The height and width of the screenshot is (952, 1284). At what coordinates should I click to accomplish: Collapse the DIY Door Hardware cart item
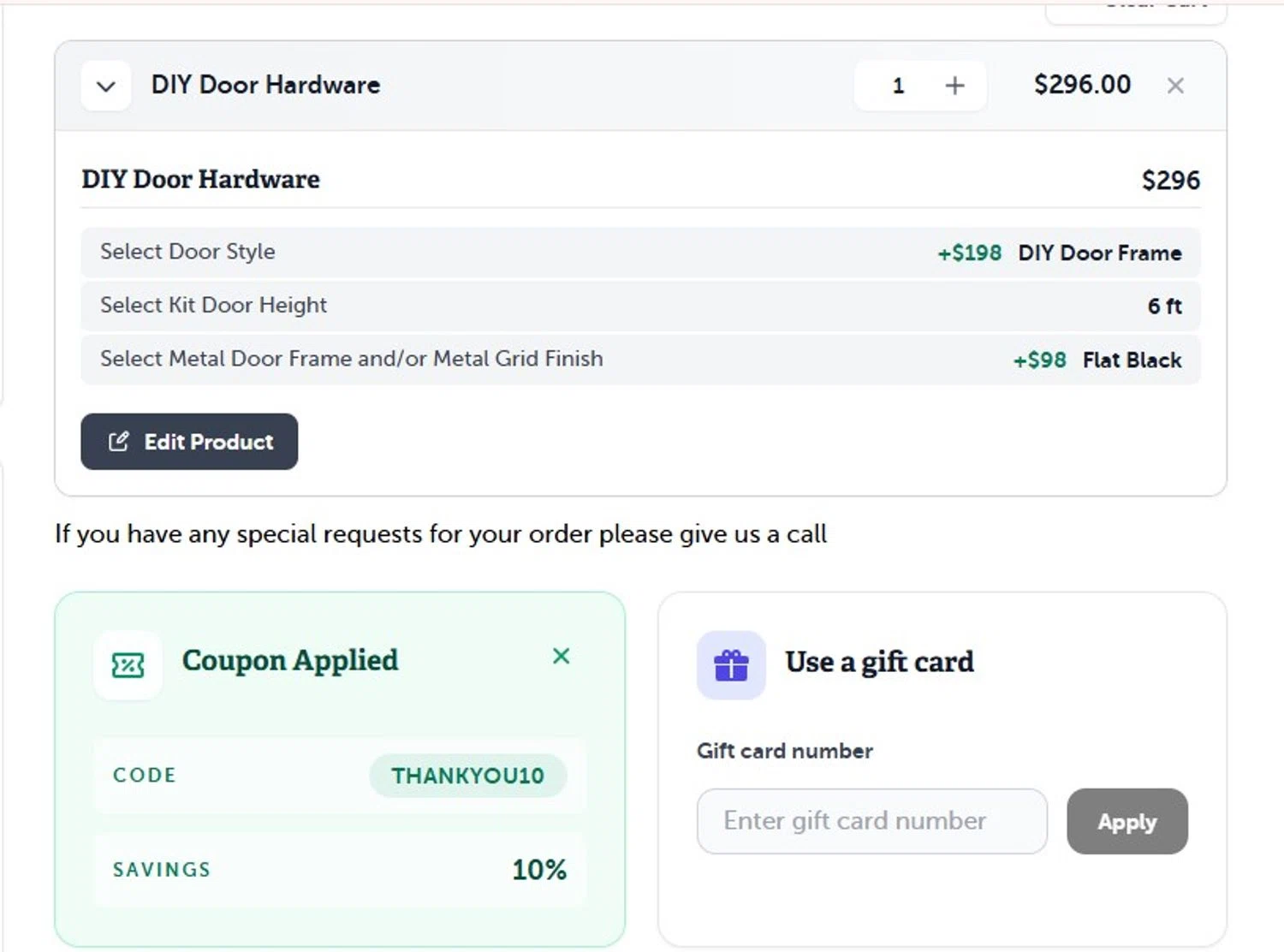coord(106,86)
